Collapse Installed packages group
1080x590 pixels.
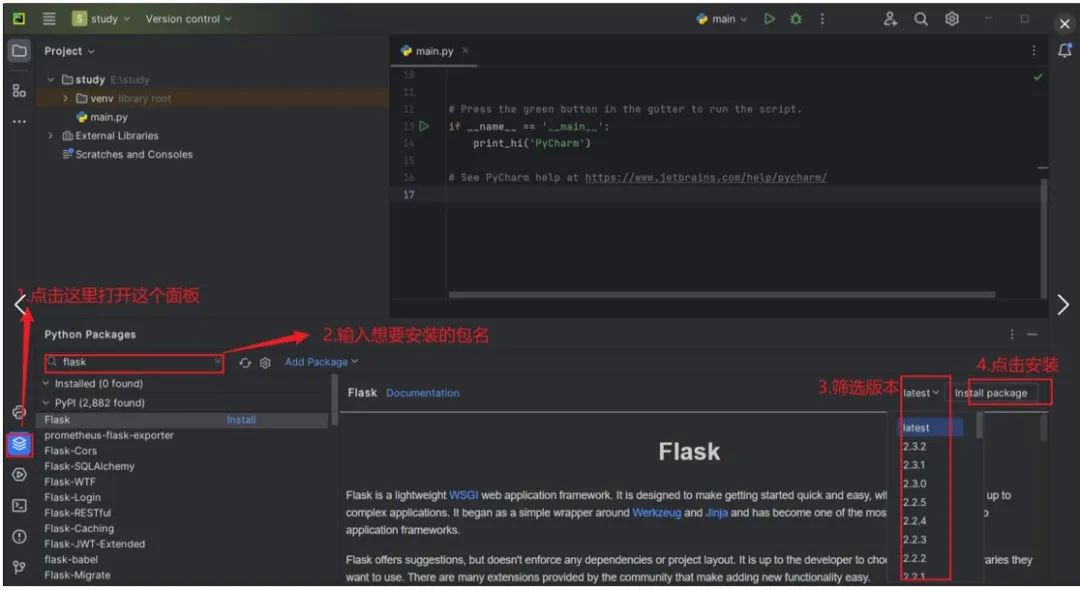click(x=46, y=383)
